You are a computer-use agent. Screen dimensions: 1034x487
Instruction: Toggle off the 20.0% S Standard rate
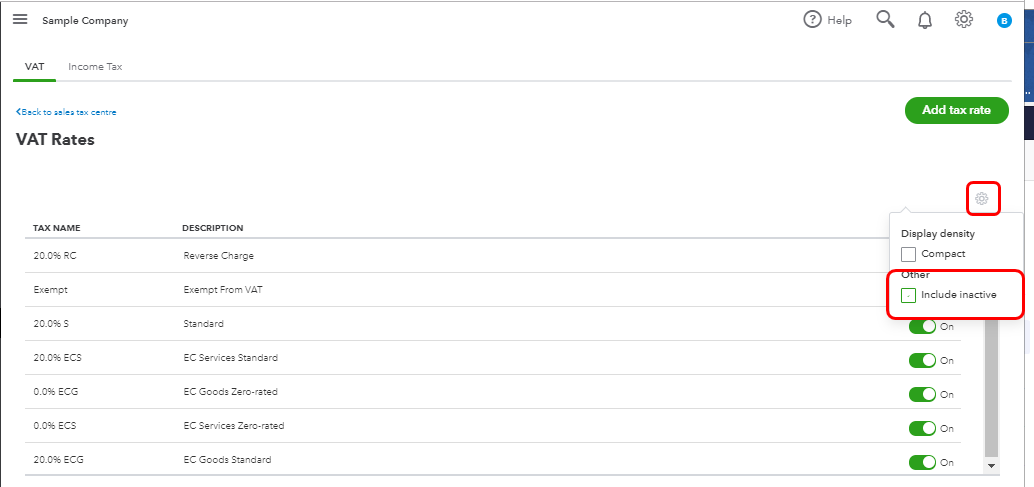[x=922, y=326]
